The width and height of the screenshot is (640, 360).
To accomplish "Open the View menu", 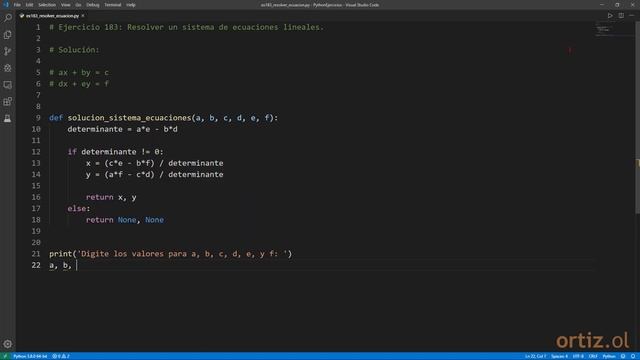I will click(x=65, y=5).
